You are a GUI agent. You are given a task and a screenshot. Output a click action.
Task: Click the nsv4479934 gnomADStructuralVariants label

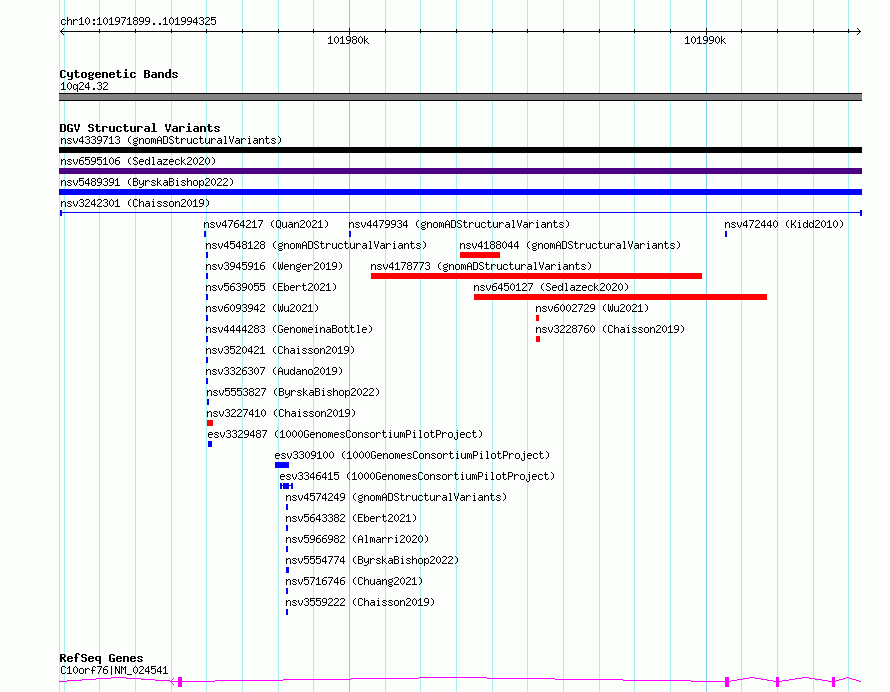459,224
